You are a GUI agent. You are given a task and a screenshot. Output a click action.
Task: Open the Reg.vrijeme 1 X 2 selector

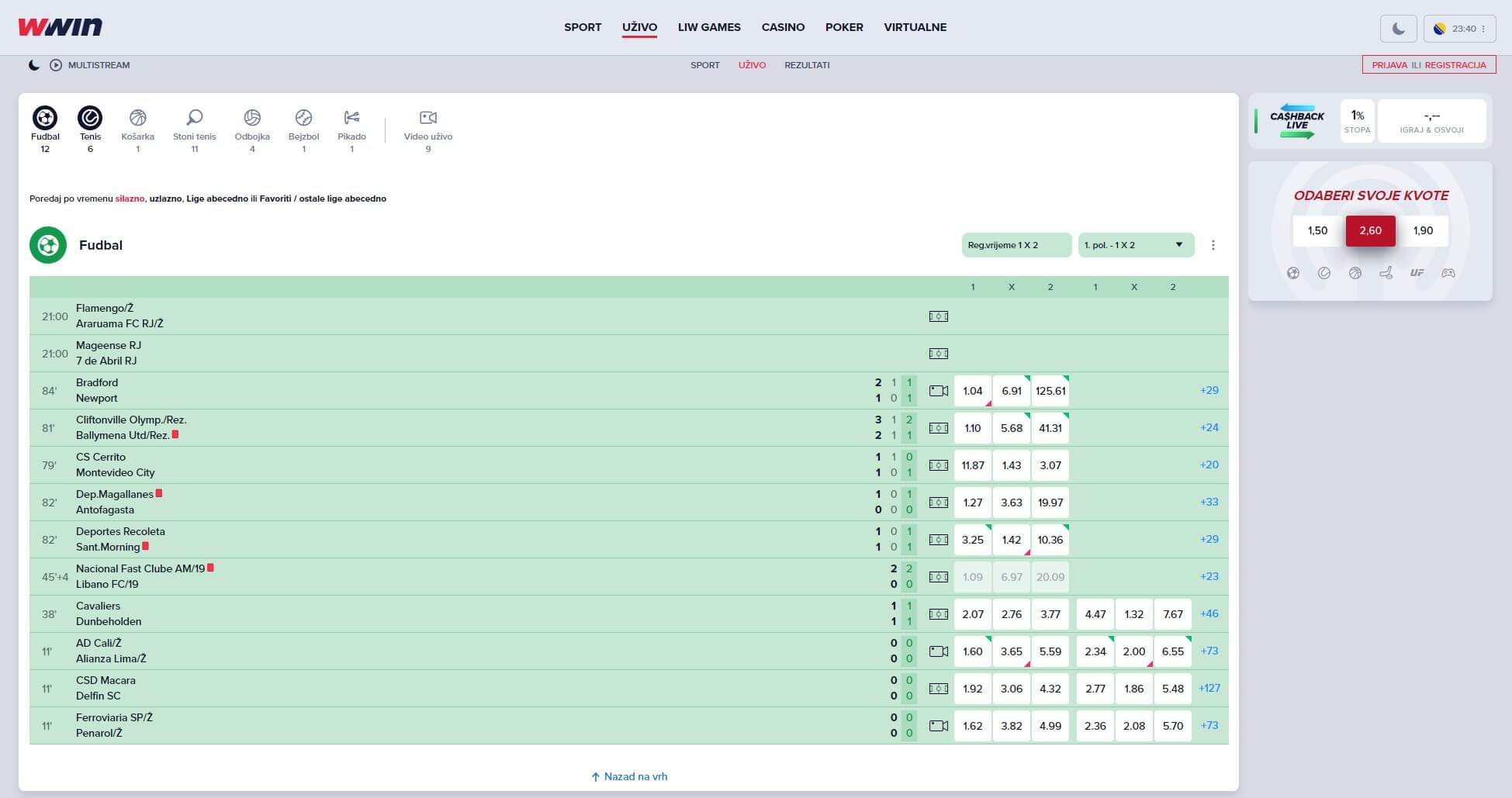(1016, 245)
